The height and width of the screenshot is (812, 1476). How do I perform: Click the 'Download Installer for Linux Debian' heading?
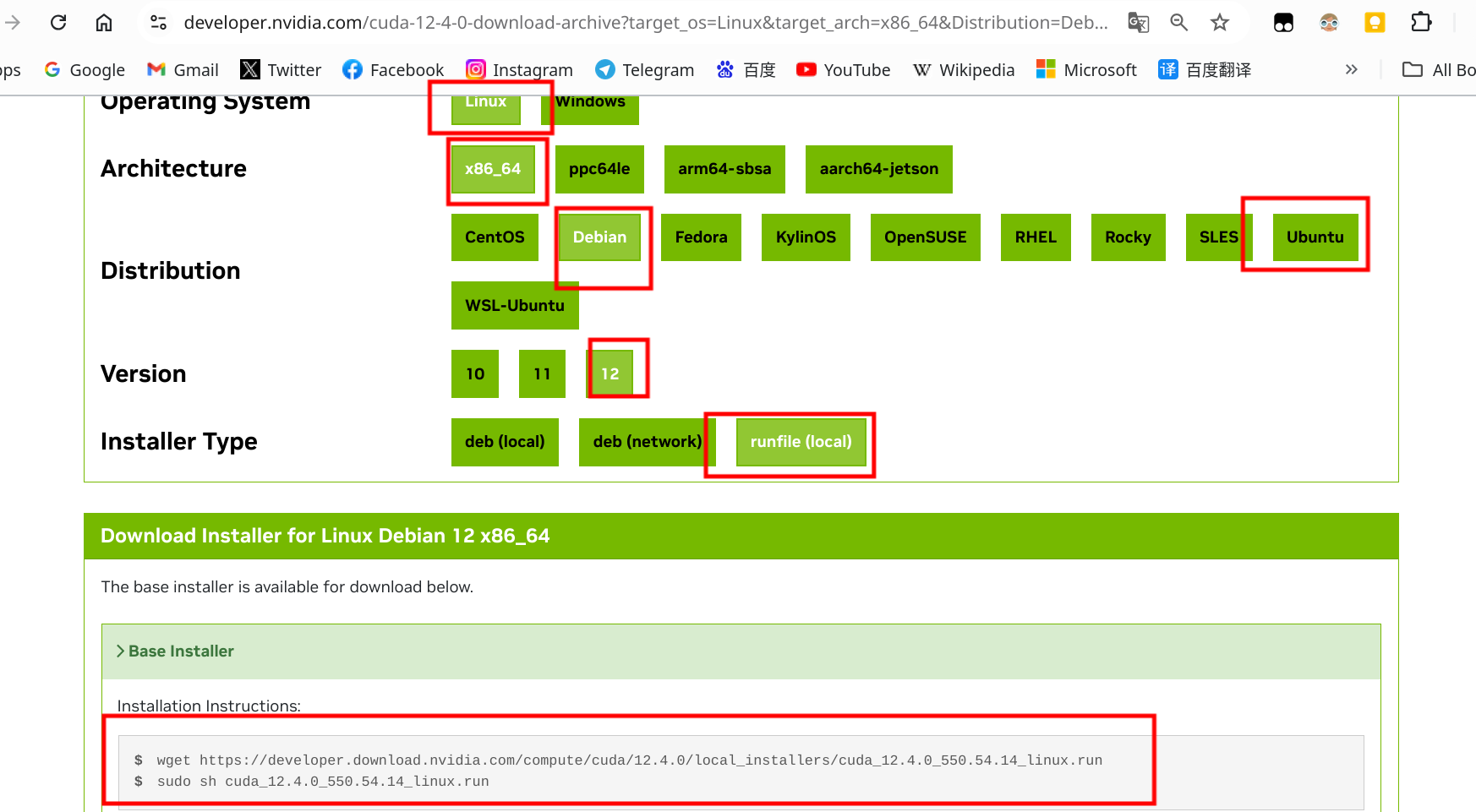(325, 536)
